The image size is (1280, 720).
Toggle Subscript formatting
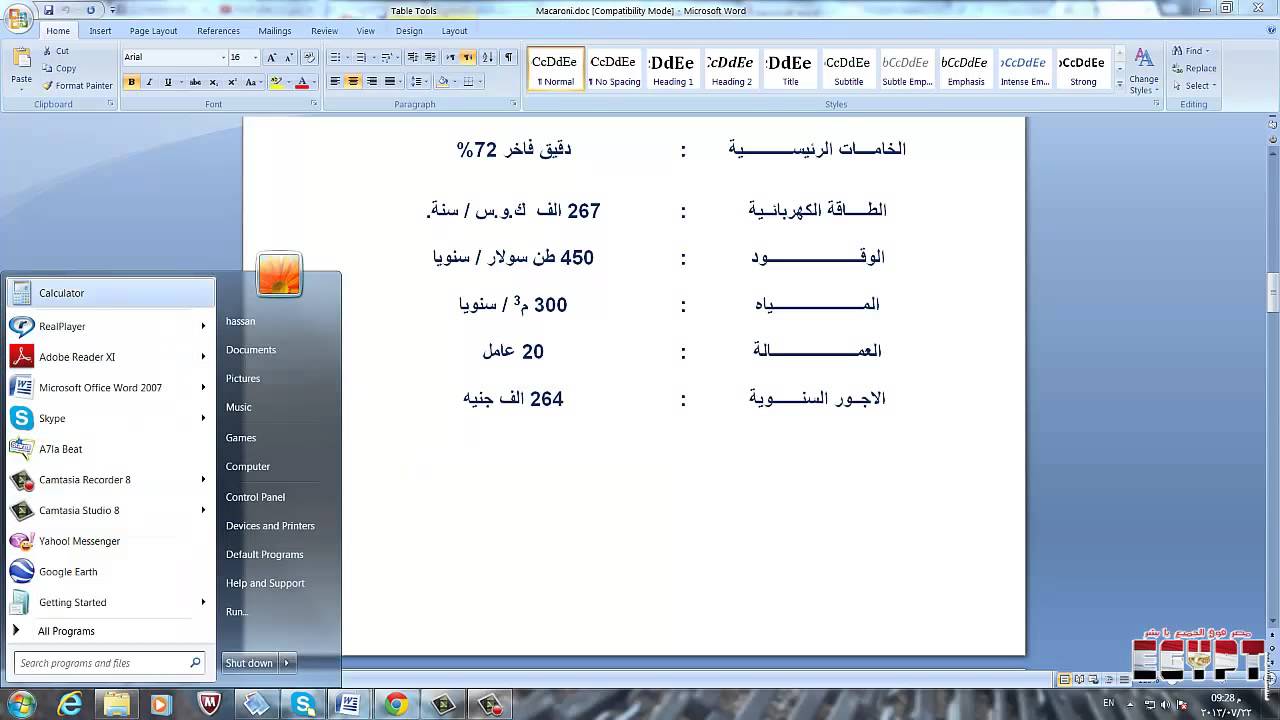214,82
